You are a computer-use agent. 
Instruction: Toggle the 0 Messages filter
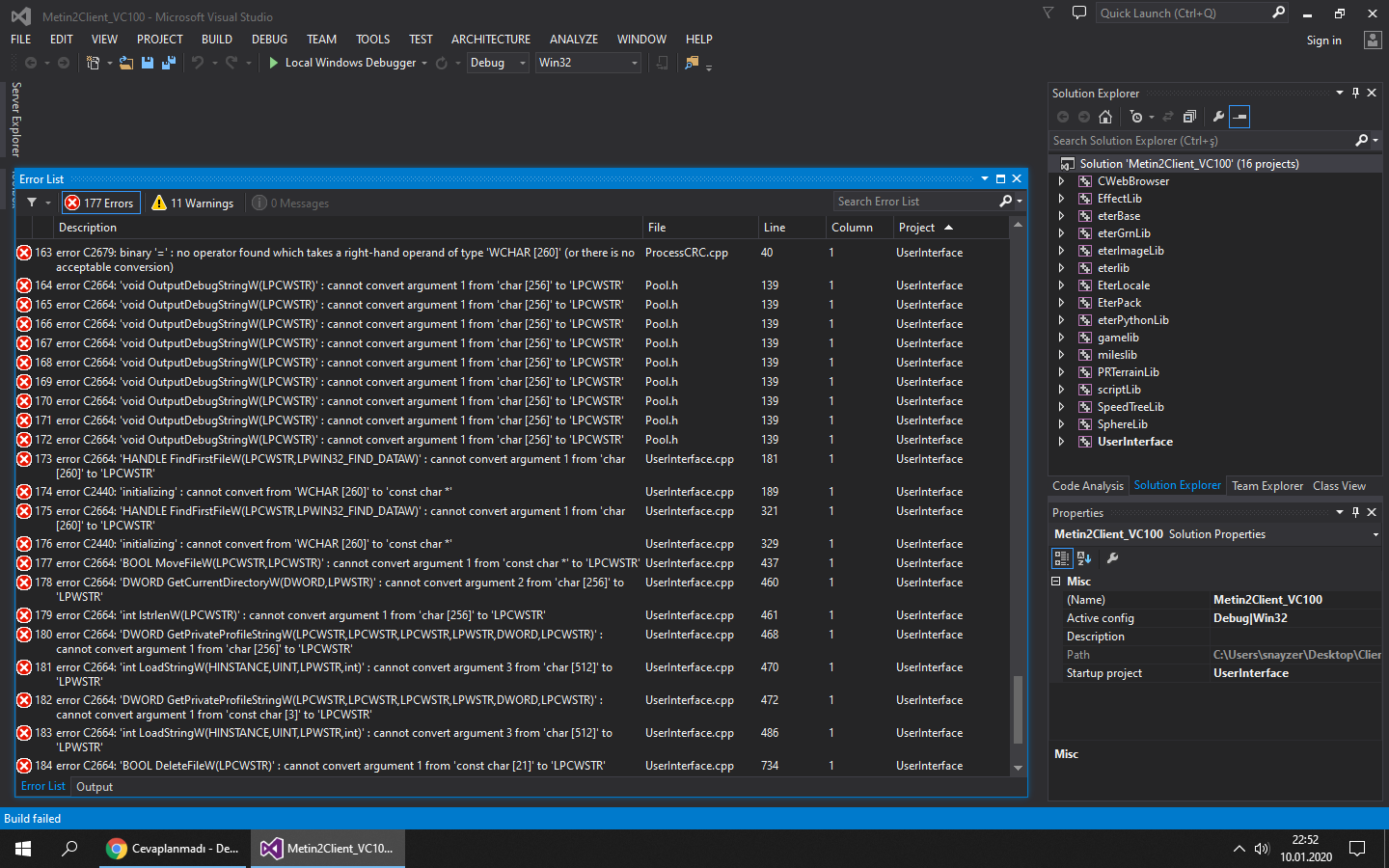tap(290, 203)
